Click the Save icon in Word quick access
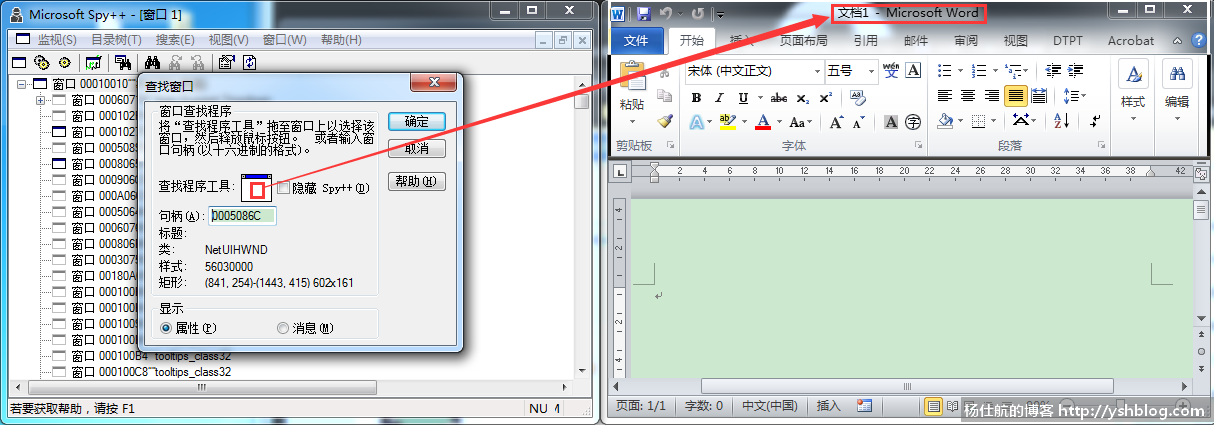Screen dimensions: 1214x425 click(643, 14)
